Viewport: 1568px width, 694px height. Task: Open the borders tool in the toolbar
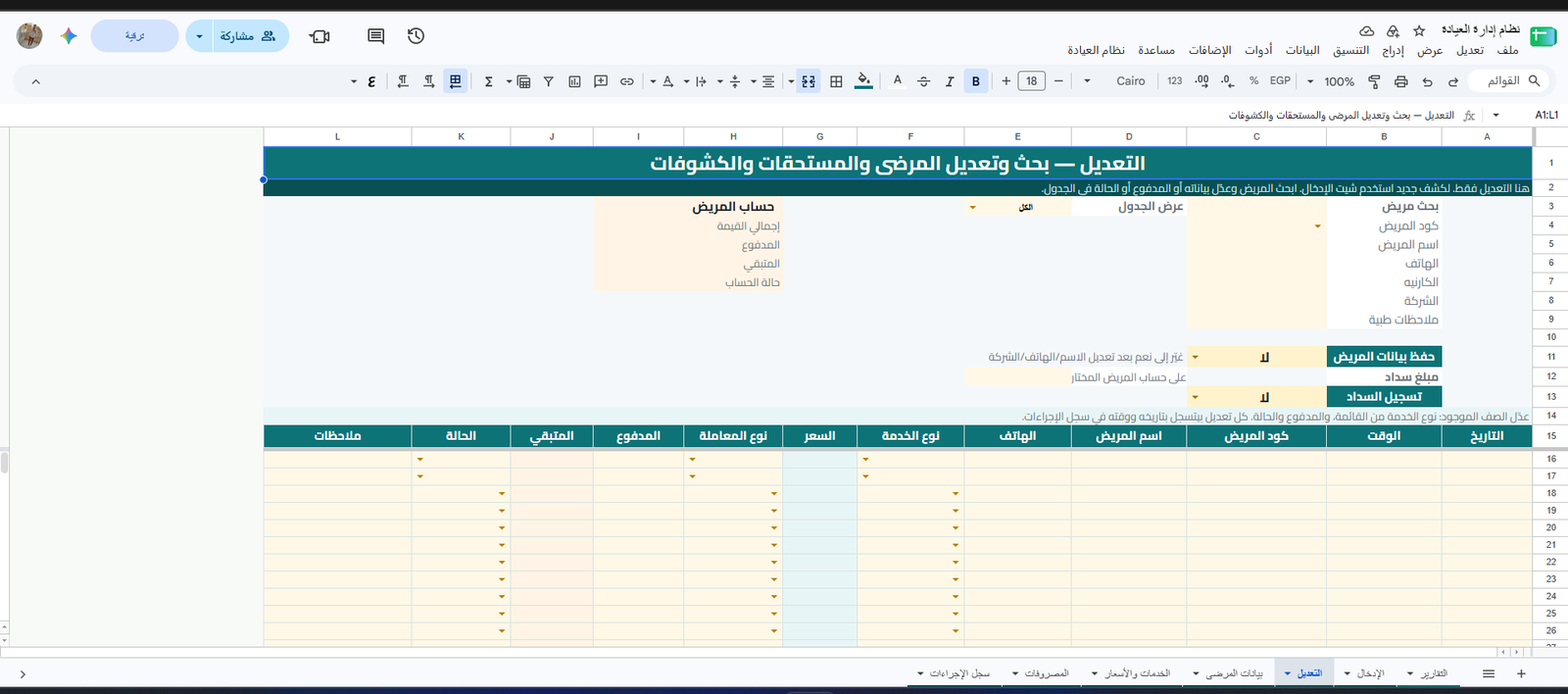(836, 81)
